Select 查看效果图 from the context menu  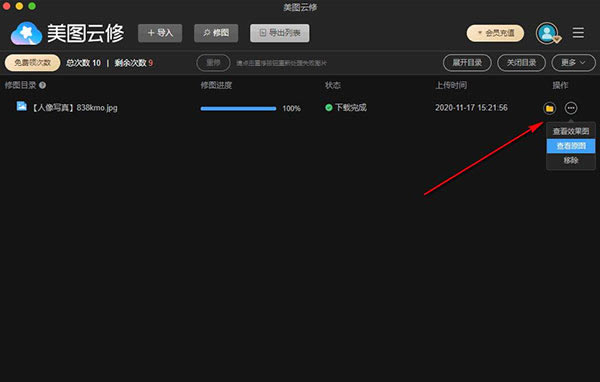point(571,131)
